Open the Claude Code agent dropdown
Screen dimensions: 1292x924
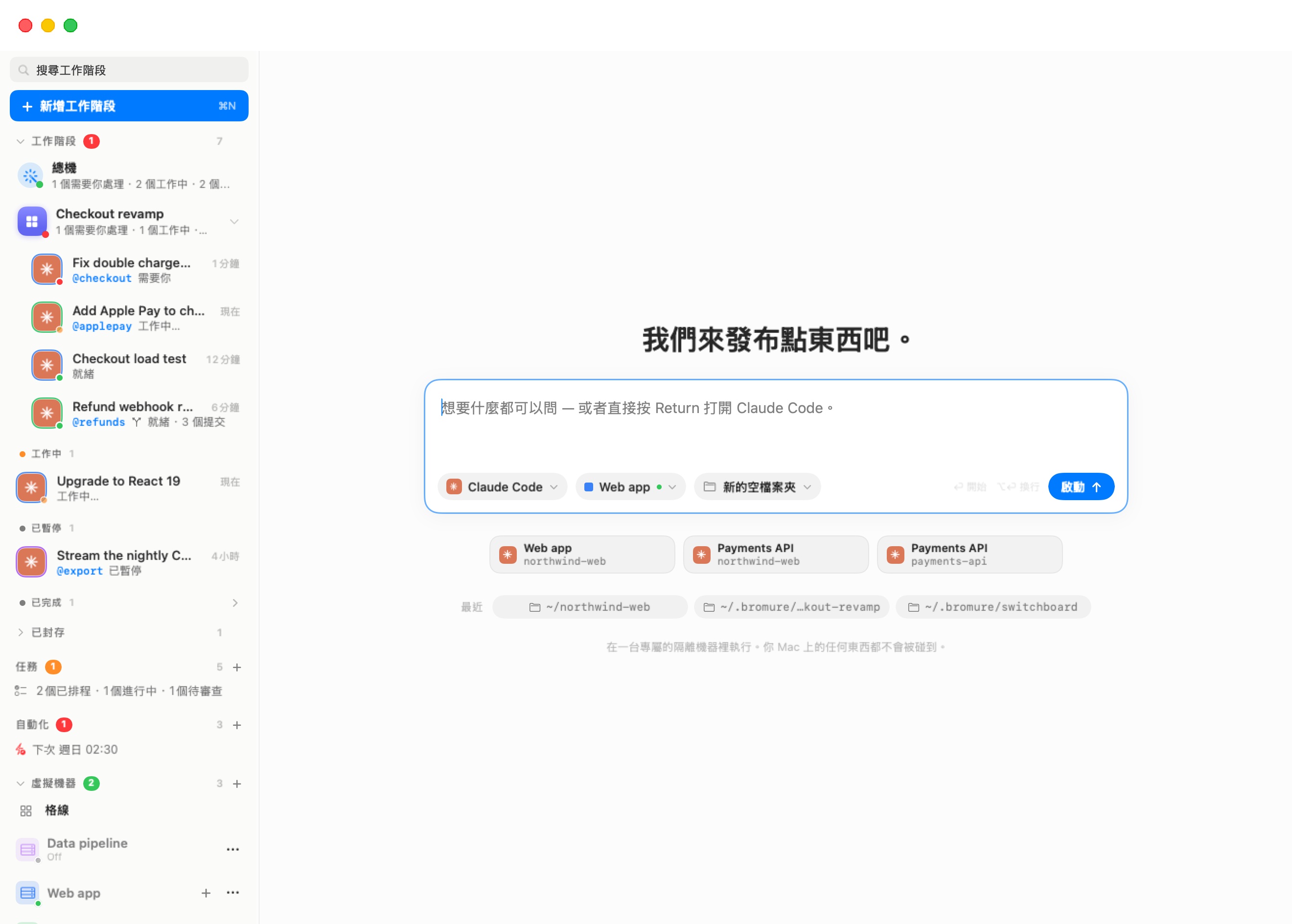pos(502,487)
